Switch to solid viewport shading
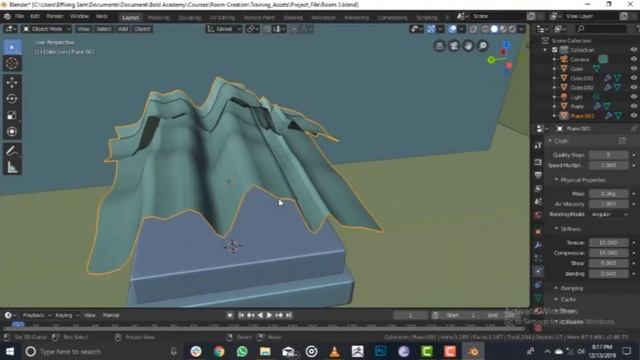The height and width of the screenshot is (360, 640). (x=494, y=29)
